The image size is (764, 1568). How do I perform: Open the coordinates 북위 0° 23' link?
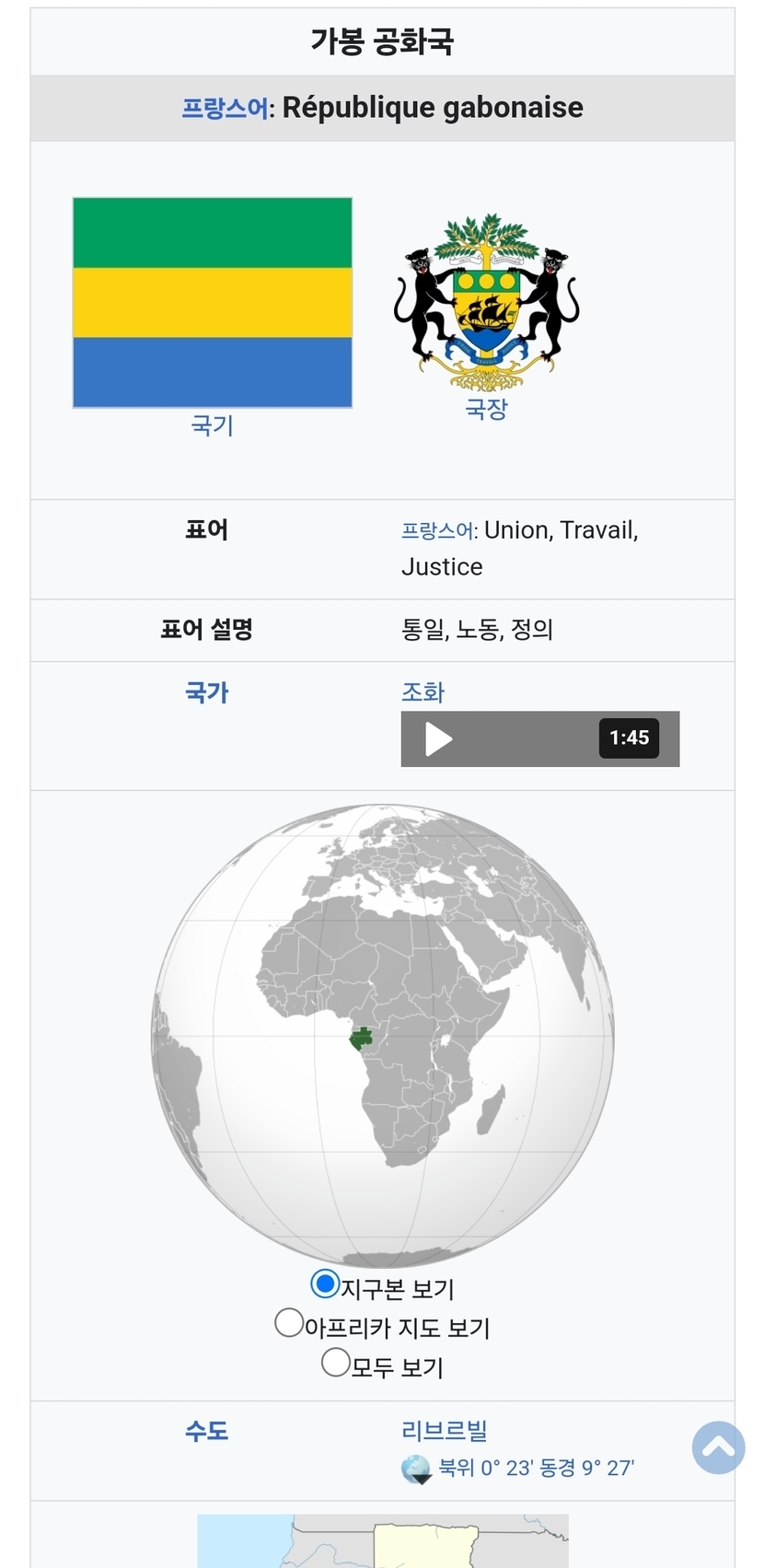pos(537,1468)
